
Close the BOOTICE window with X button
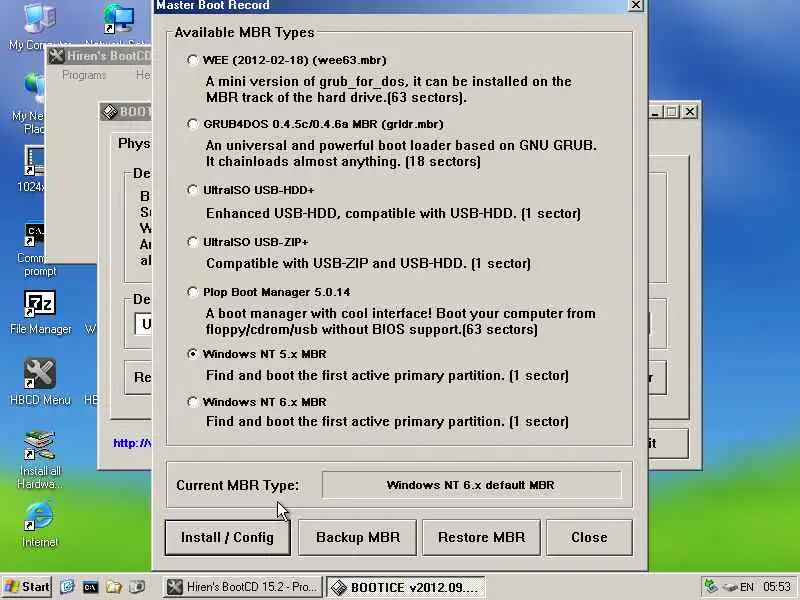[x=689, y=111]
